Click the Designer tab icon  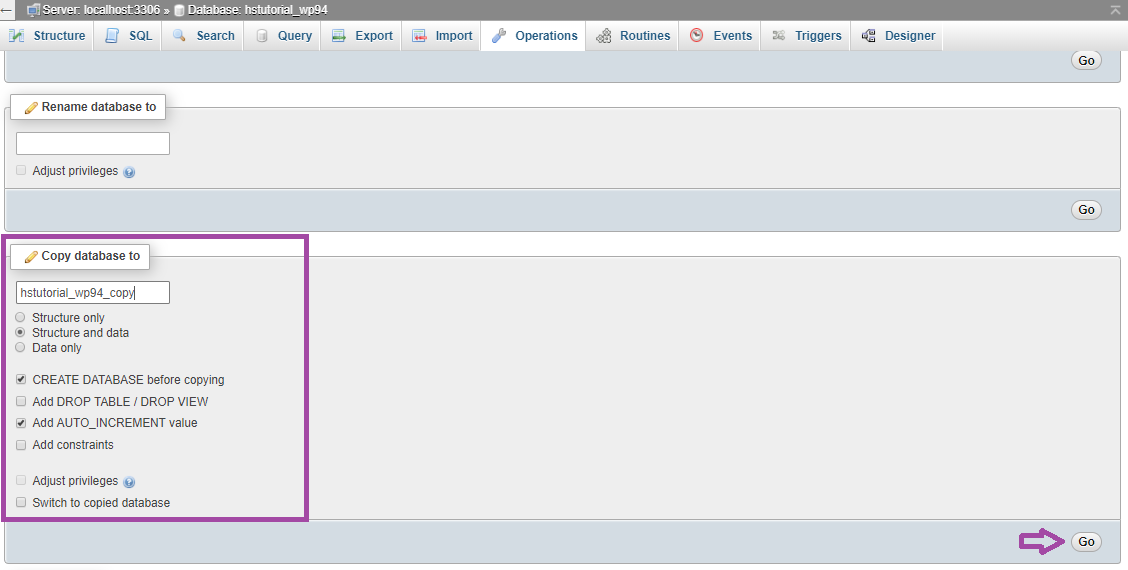pos(868,36)
